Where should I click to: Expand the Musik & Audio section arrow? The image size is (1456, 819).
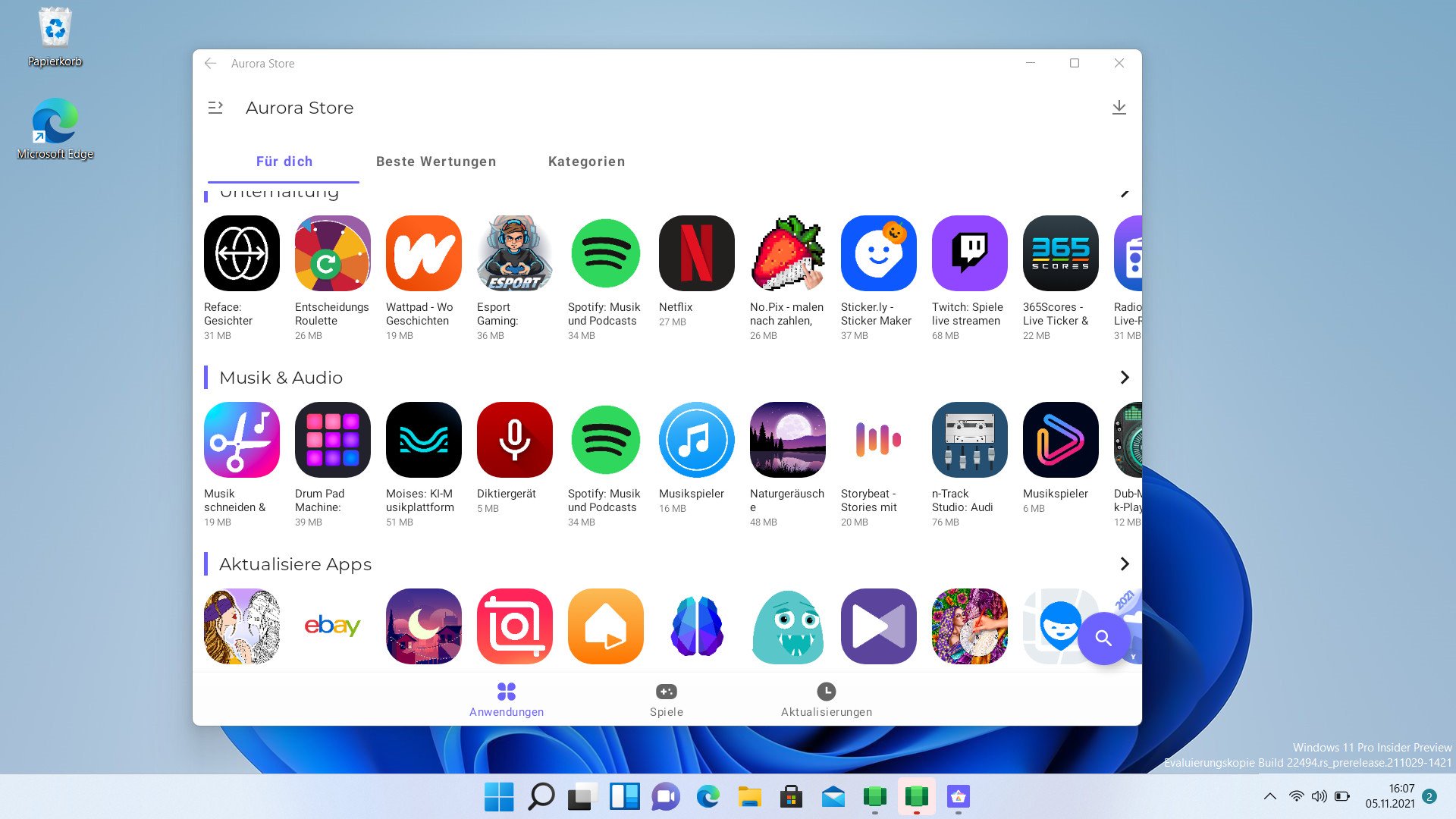point(1124,378)
